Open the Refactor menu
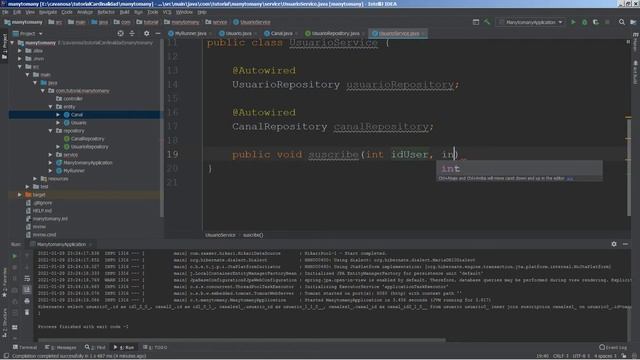The height and width of the screenshot is (360, 640). 106,12
